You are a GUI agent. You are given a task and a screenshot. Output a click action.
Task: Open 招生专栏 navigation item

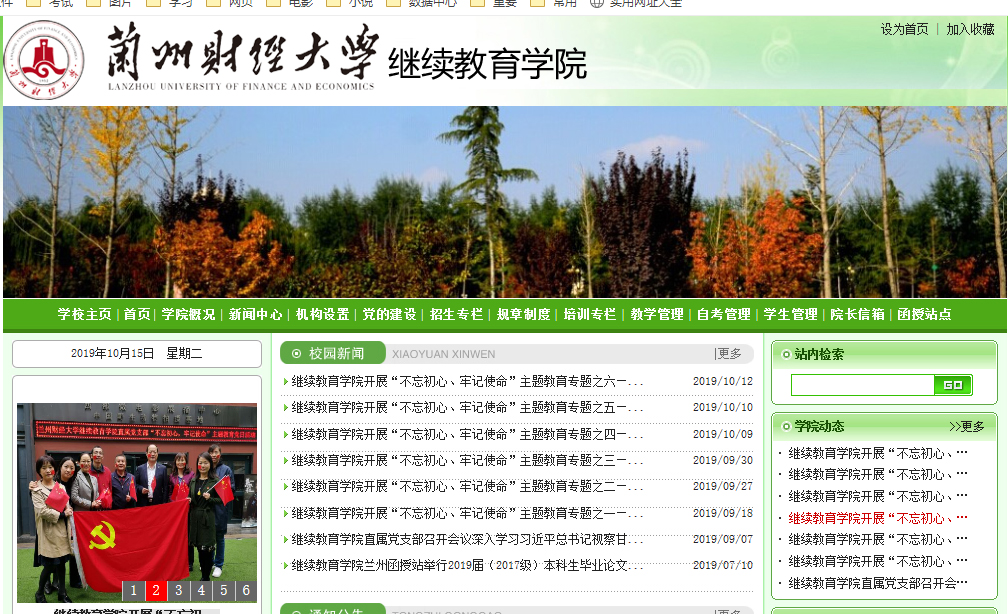click(x=456, y=314)
